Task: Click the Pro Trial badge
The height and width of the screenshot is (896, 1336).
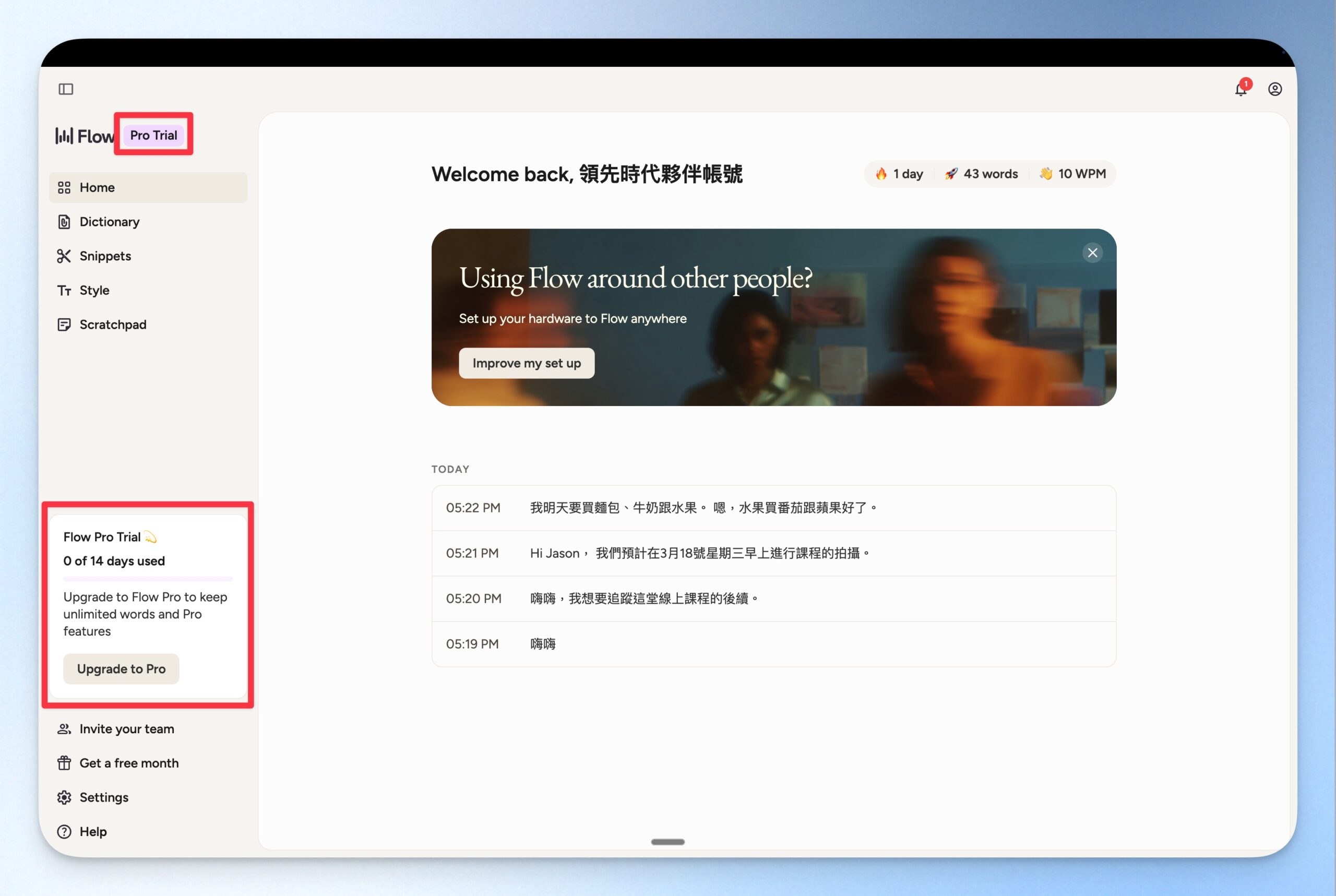Action: [153, 136]
